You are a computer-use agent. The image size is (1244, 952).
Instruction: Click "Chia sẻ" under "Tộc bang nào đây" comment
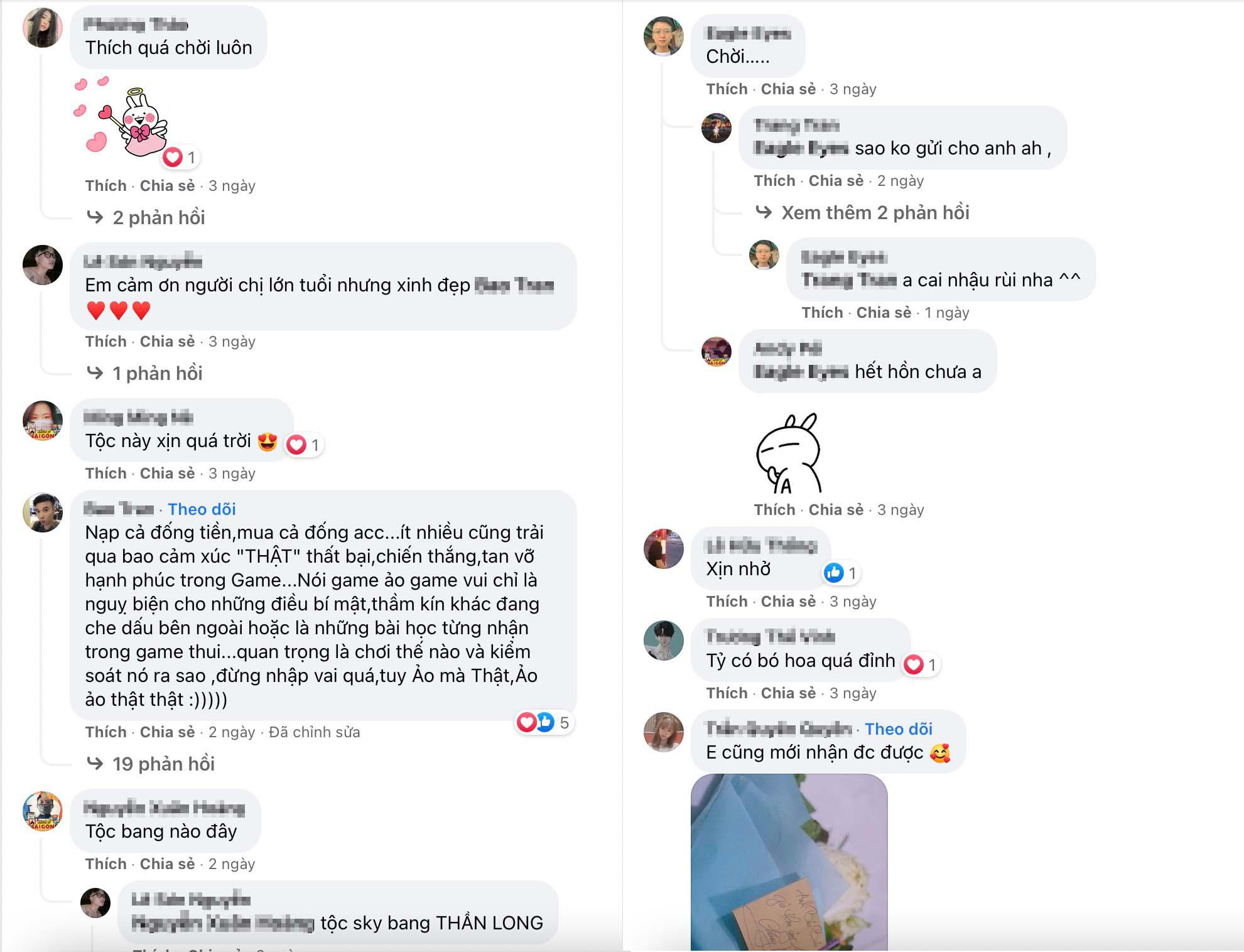pos(167,863)
